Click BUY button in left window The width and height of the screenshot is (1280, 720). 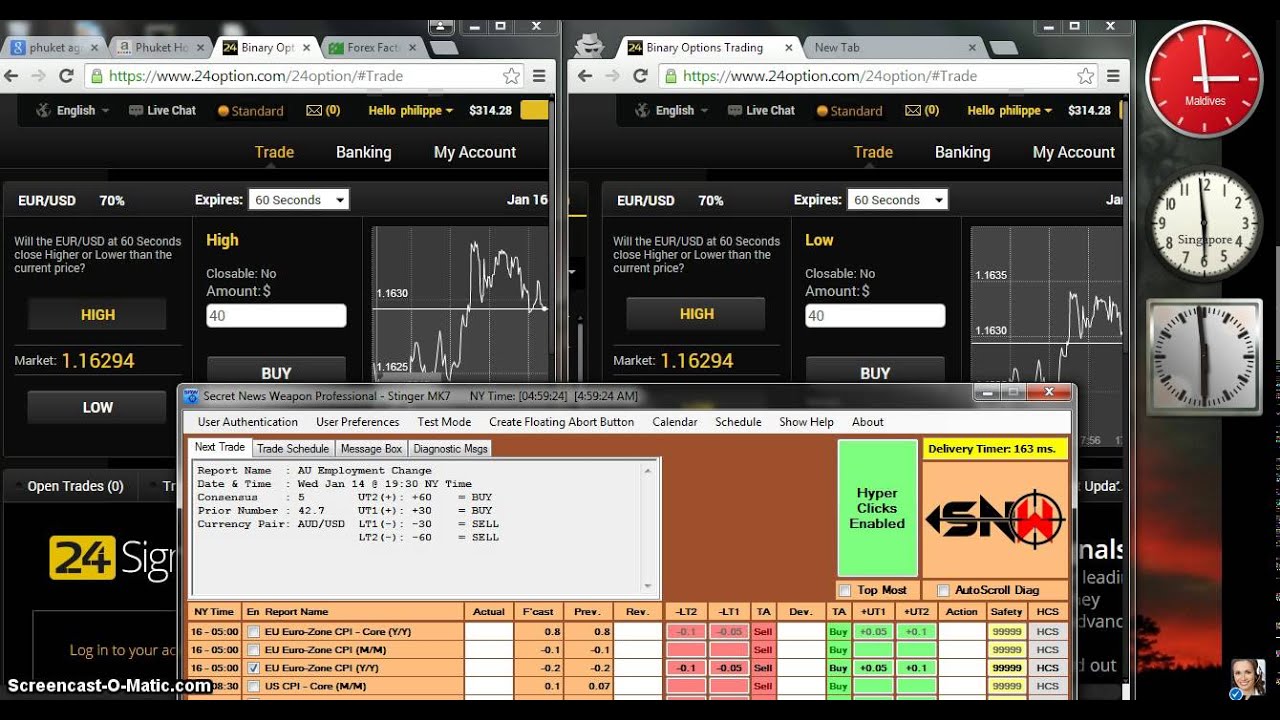(276, 372)
